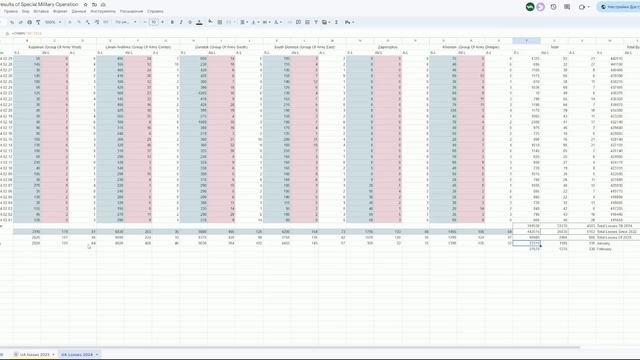Undo the last action in toolbar

point(12,22)
